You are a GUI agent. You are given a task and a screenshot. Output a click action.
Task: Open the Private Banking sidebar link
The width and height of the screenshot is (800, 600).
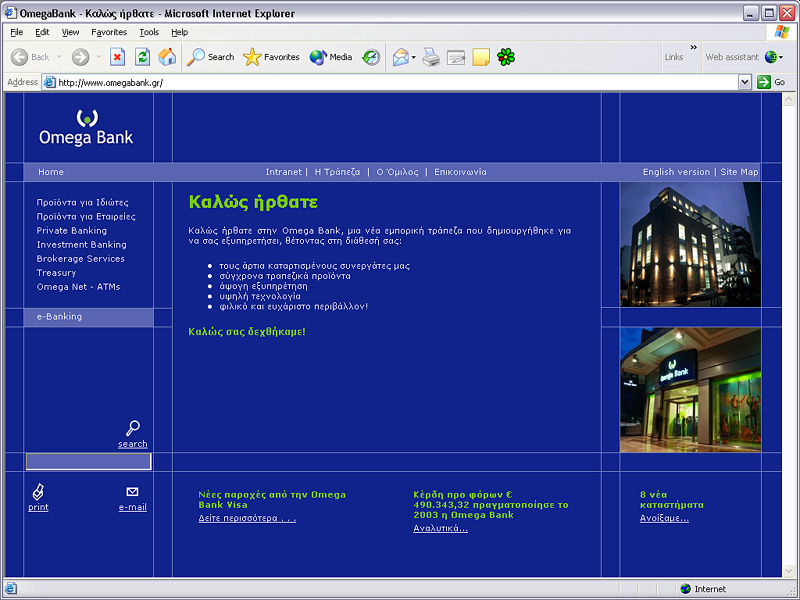click(x=72, y=231)
